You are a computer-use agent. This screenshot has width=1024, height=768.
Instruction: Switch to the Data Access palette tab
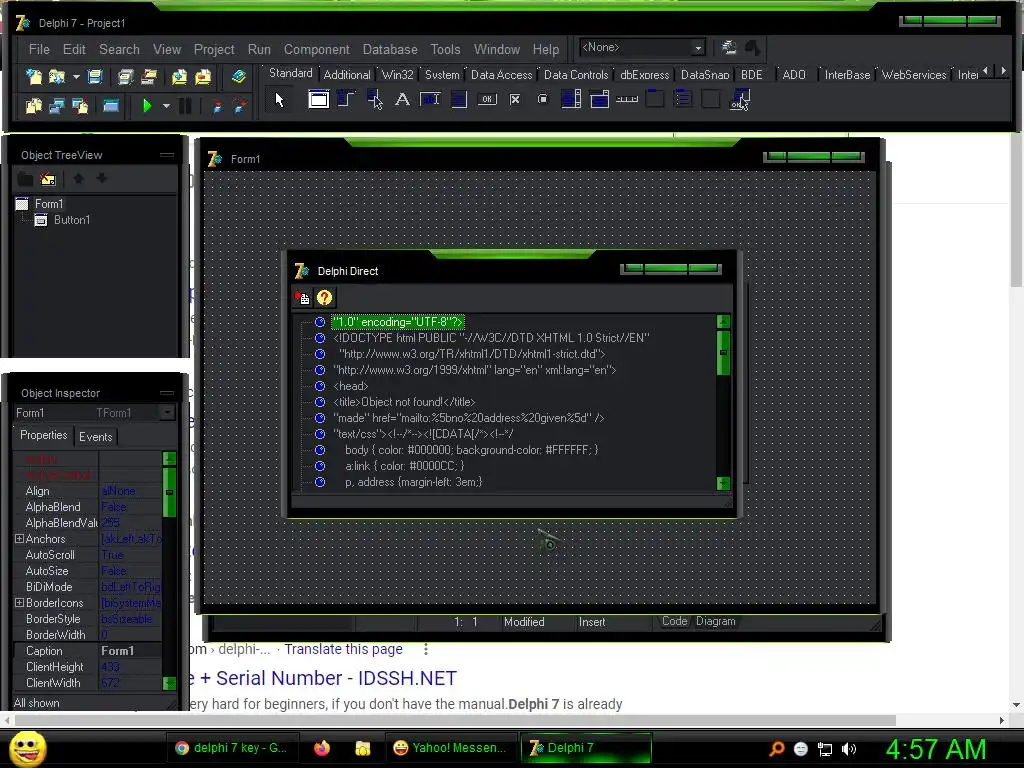(x=502, y=74)
